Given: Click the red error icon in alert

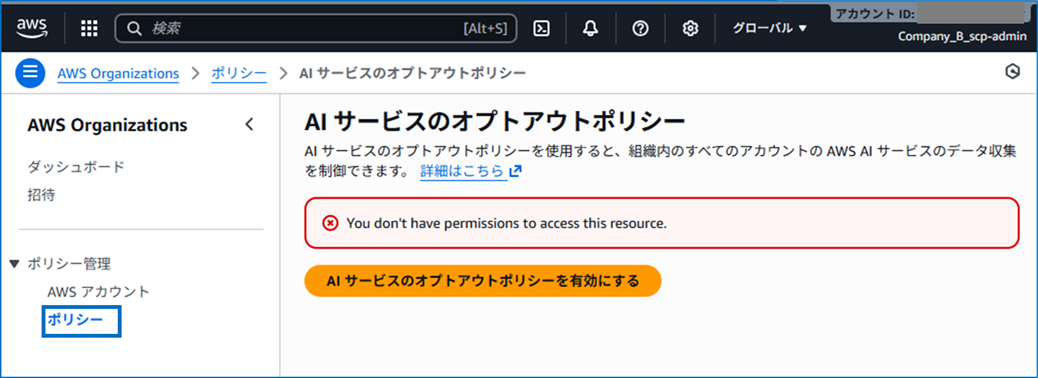Looking at the screenshot, I should point(330,223).
